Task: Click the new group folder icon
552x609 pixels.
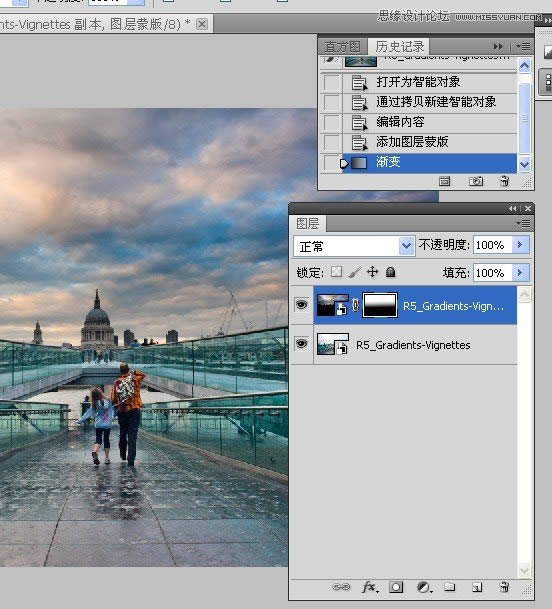Action: [x=450, y=586]
